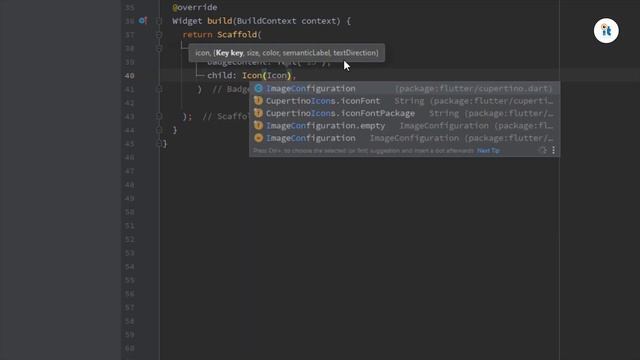Click the closing brace on line 44
640x360 pixels.
pos(175,130)
